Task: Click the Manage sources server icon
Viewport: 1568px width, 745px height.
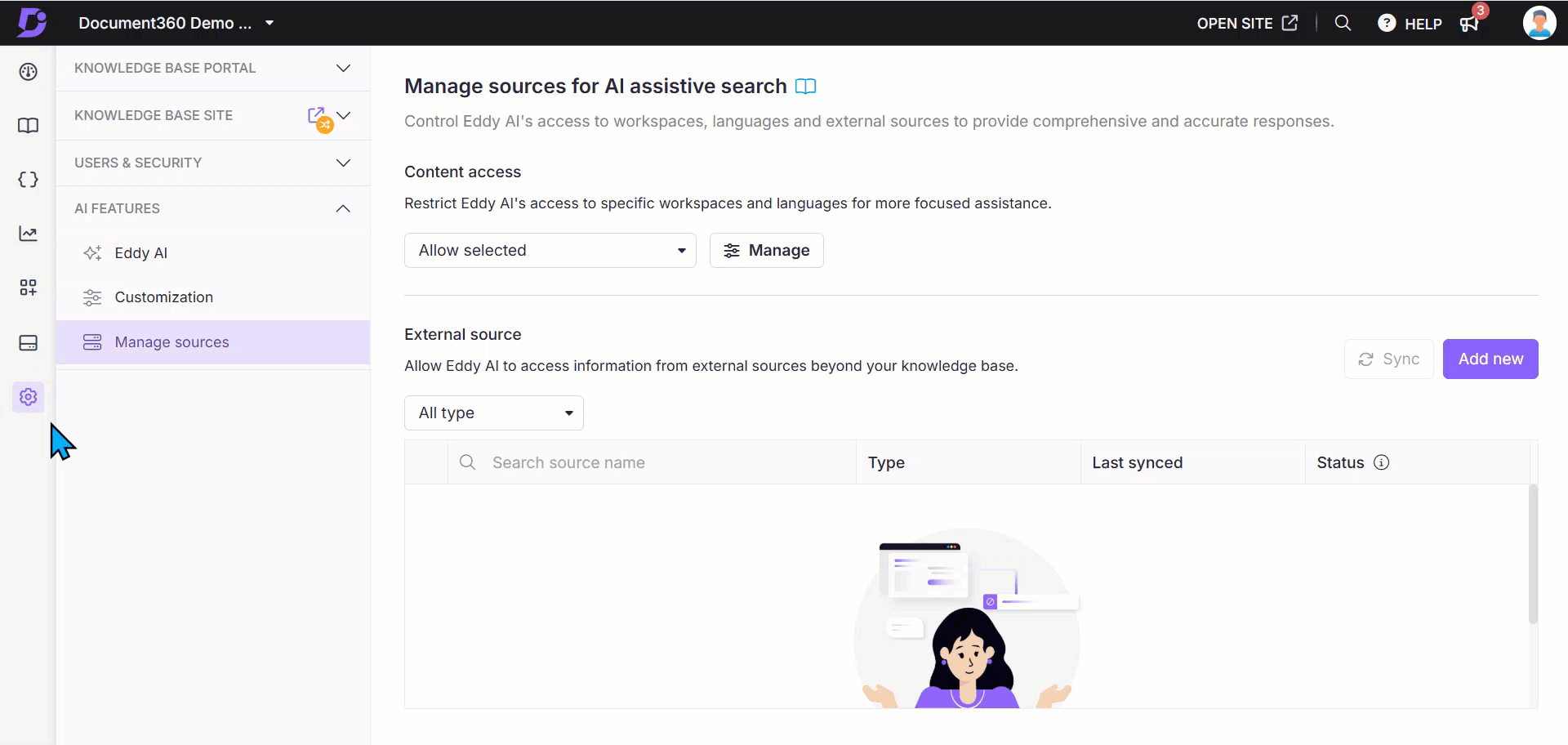Action: [92, 342]
